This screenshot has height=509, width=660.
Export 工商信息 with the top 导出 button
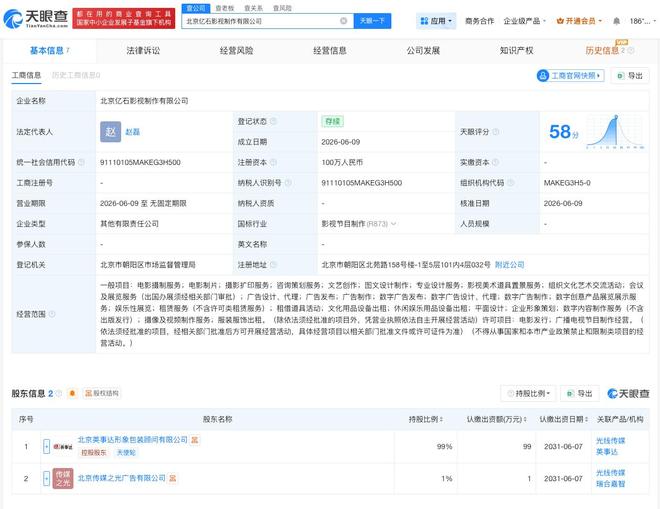630,75
